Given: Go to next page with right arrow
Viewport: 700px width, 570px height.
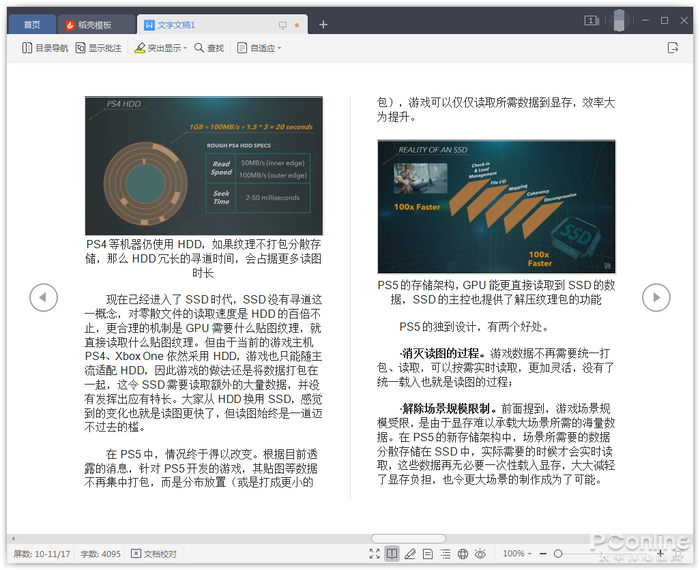Looking at the screenshot, I should [x=656, y=297].
